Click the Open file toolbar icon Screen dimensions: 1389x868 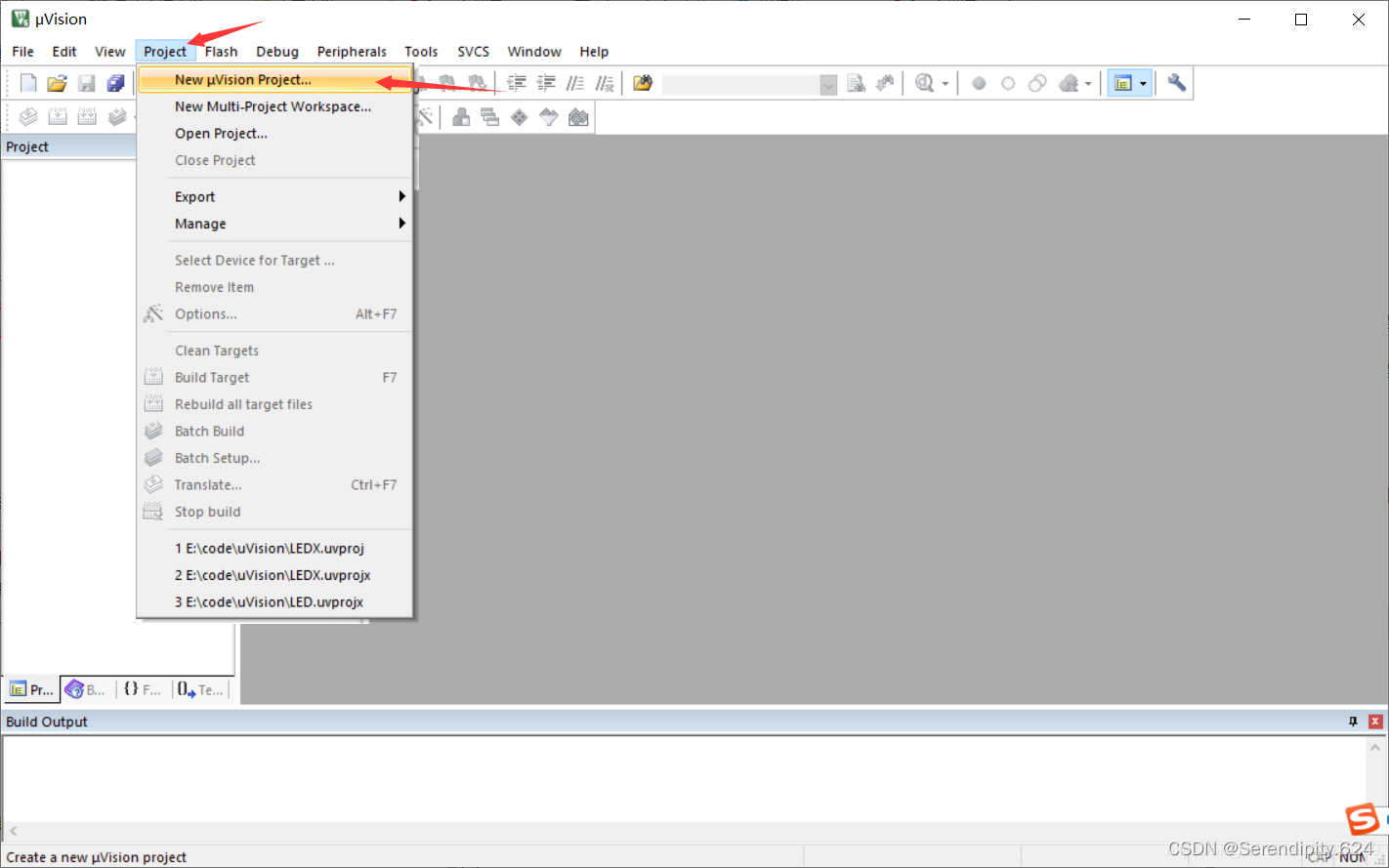click(58, 84)
